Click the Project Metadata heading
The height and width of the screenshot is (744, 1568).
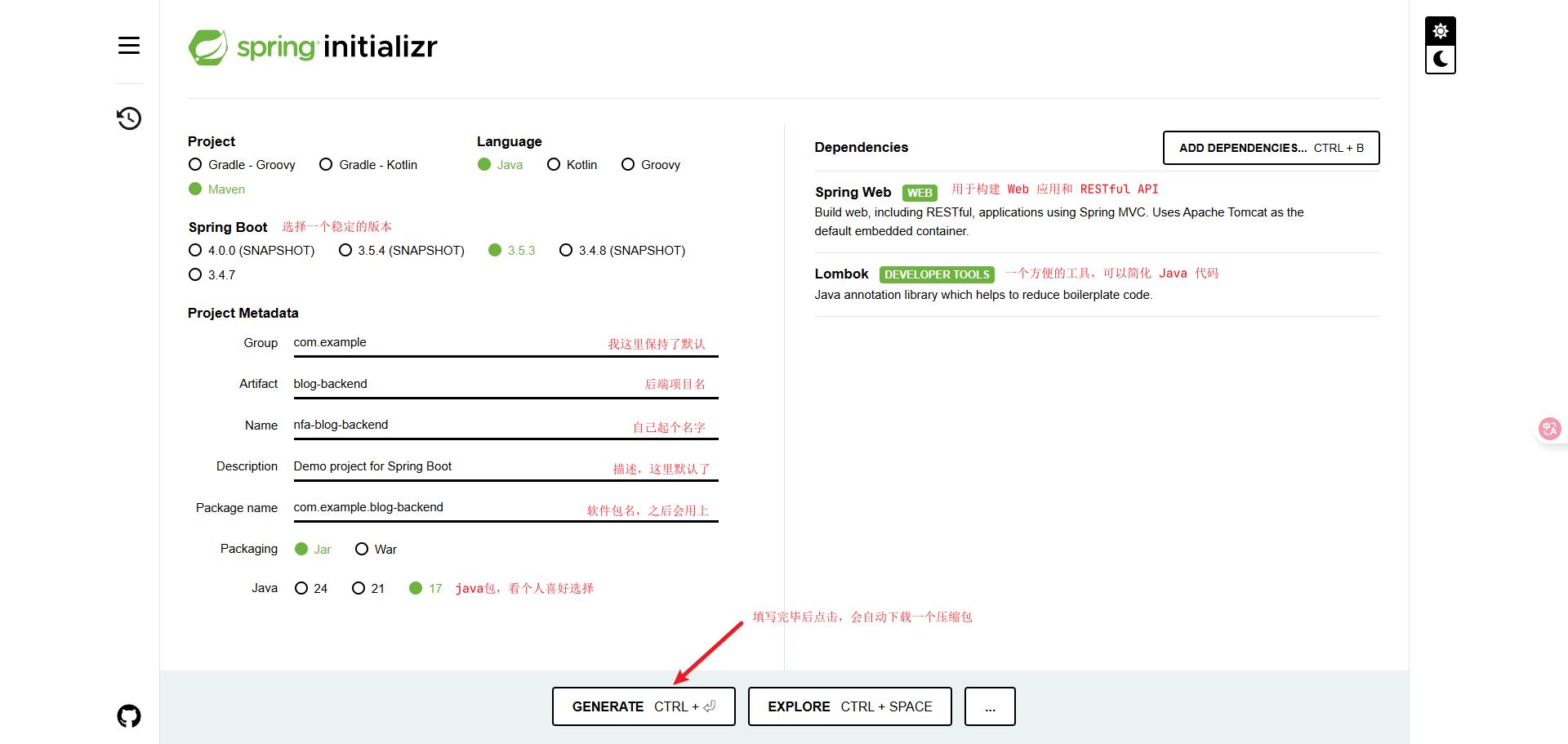pyautogui.click(x=243, y=313)
